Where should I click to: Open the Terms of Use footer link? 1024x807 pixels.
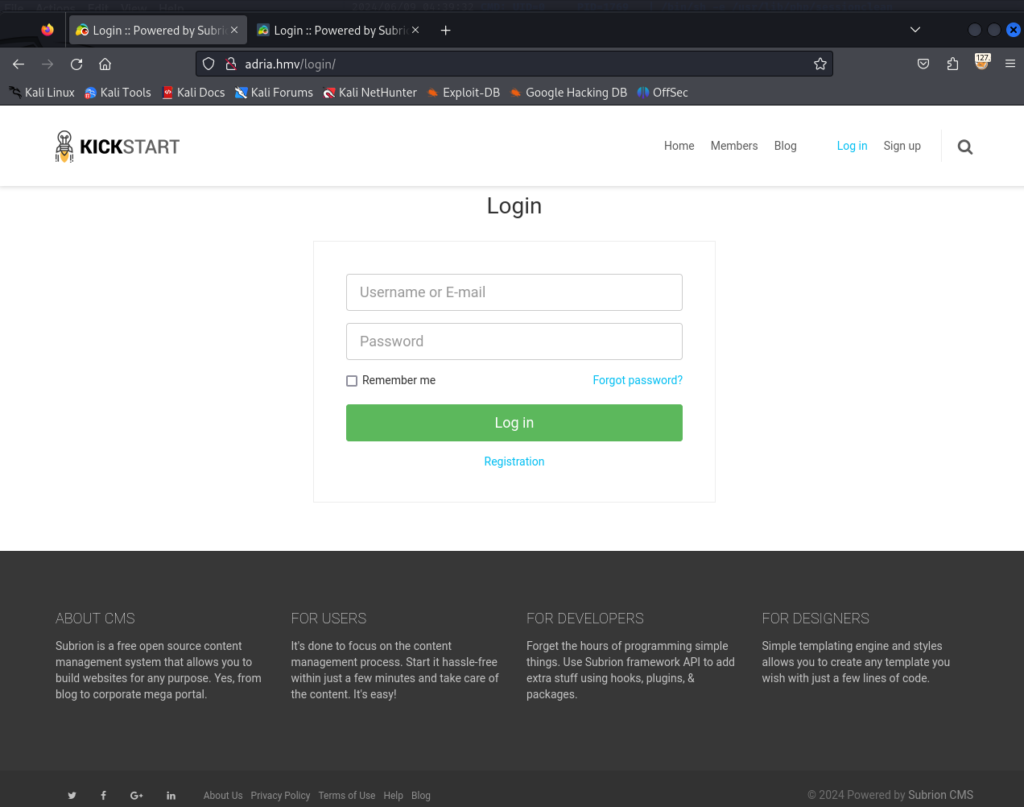pos(347,795)
